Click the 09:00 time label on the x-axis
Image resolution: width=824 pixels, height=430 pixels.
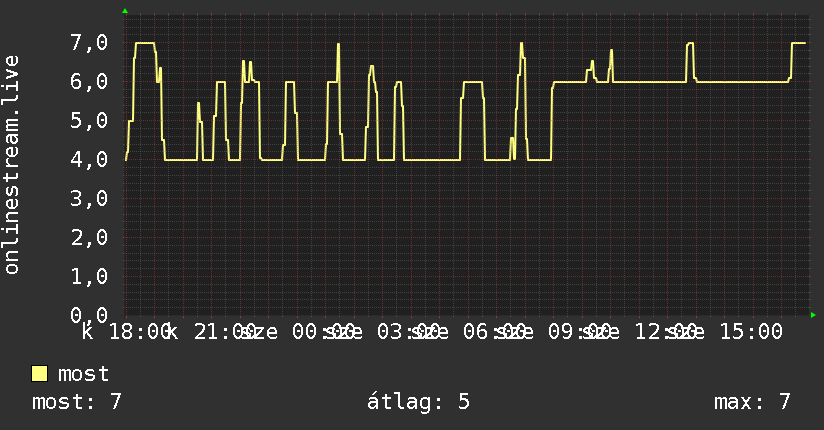[579, 332]
